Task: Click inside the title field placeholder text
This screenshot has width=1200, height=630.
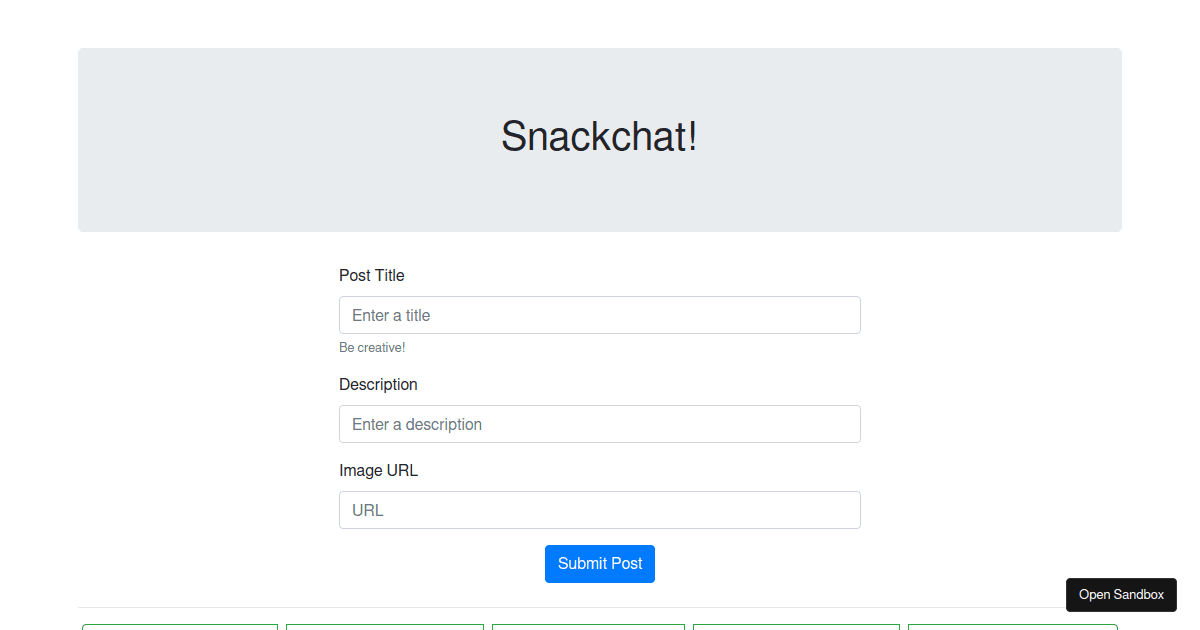Action: tap(390, 314)
